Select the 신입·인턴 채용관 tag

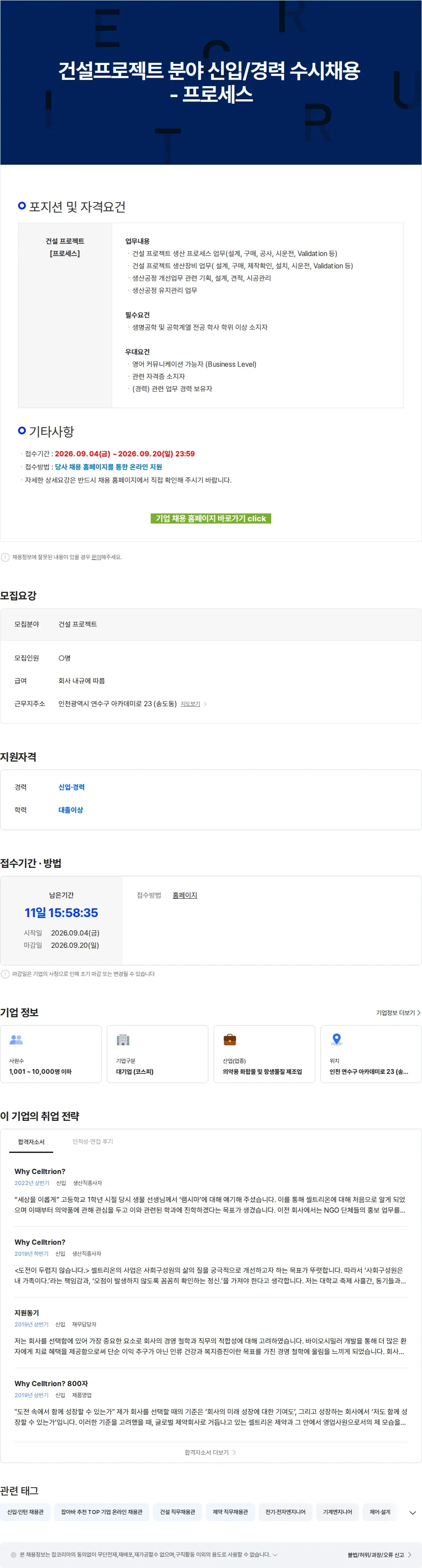(x=25, y=1512)
